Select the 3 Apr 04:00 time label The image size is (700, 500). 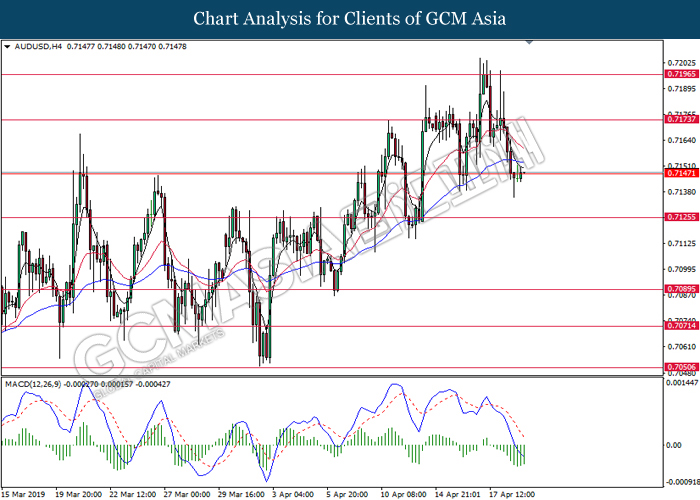click(299, 493)
